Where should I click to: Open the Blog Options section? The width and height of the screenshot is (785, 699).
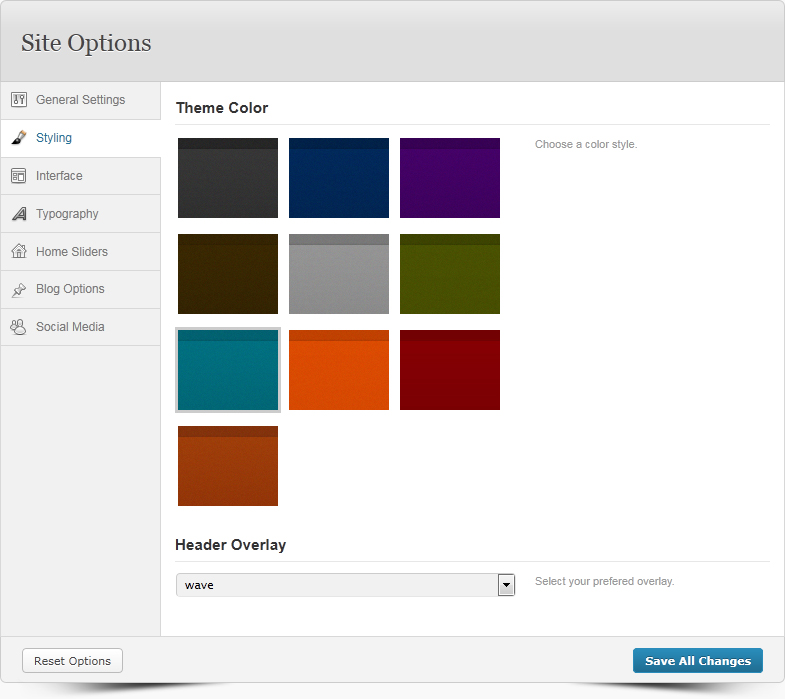coord(70,289)
